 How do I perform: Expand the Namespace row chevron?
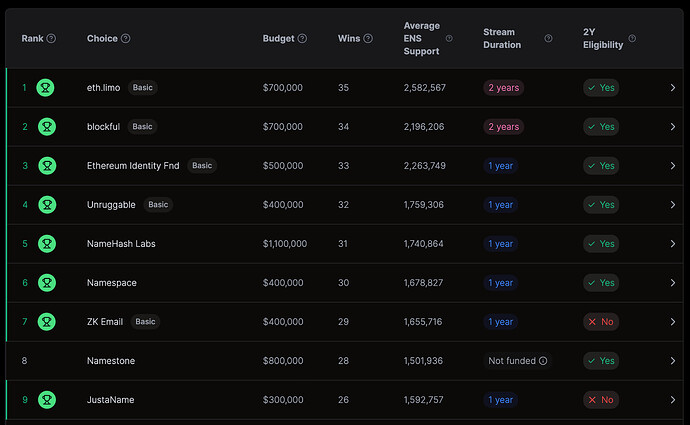point(672,283)
